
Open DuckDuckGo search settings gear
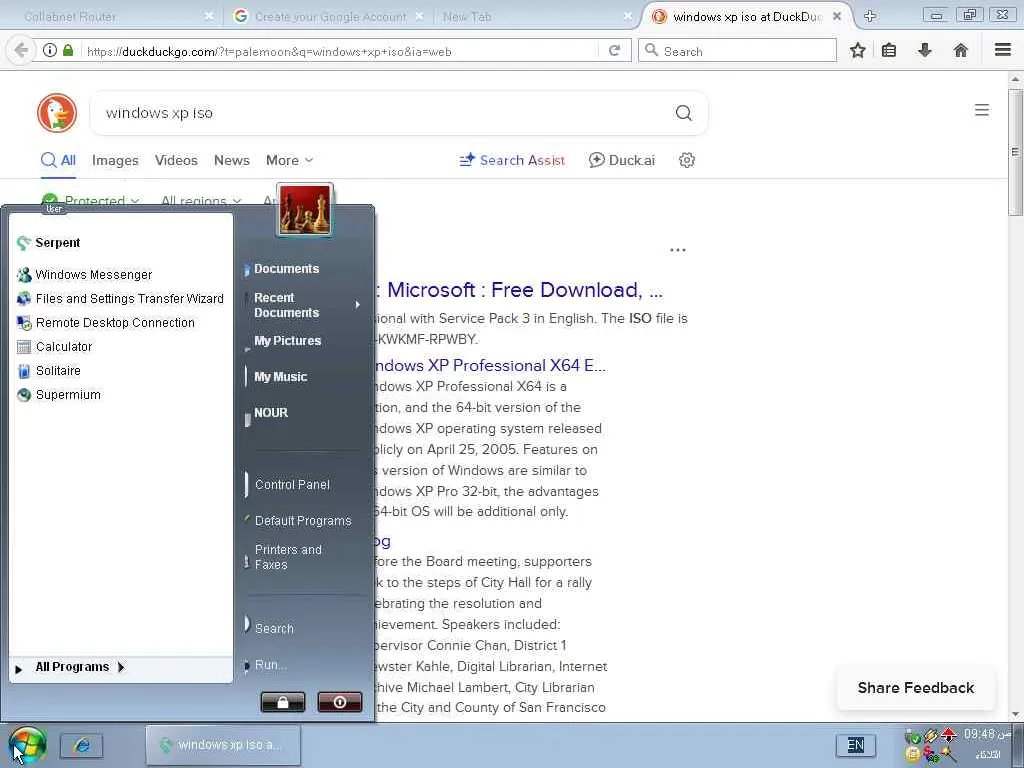(686, 160)
